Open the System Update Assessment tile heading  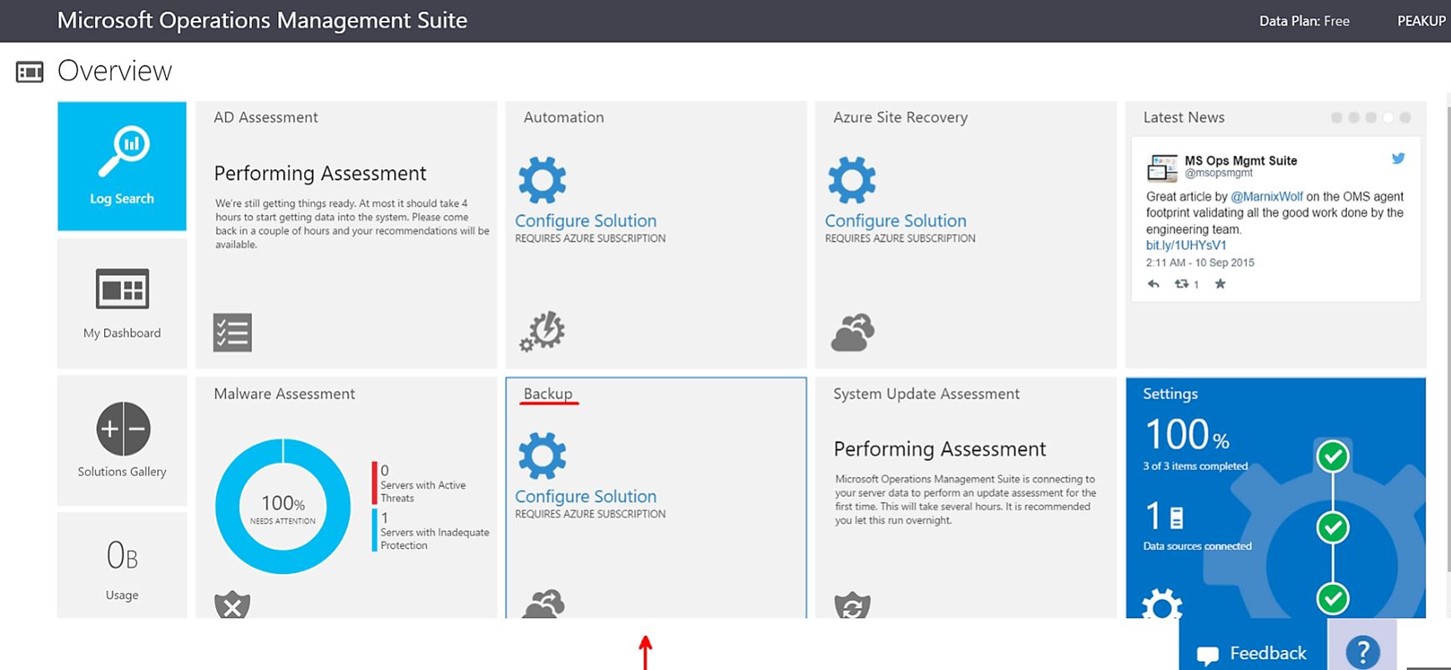coord(927,394)
